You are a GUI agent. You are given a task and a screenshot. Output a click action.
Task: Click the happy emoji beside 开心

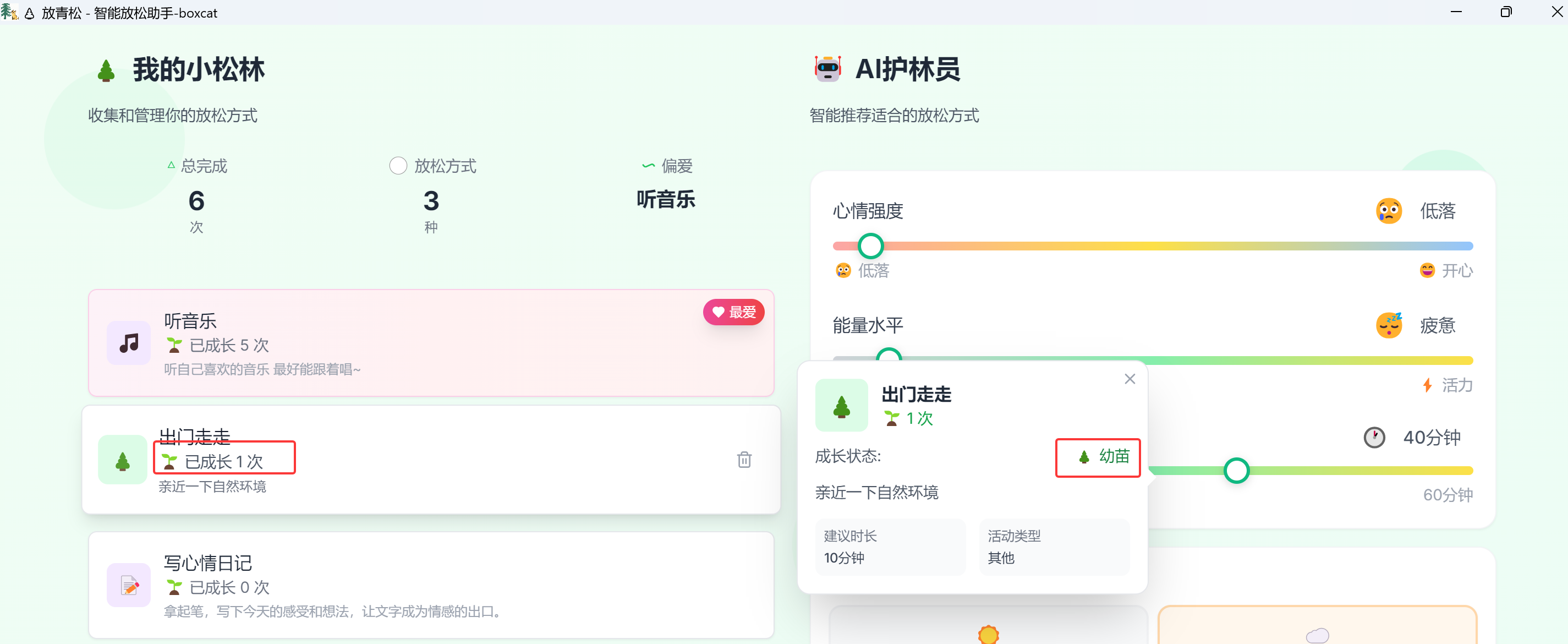(x=1427, y=270)
